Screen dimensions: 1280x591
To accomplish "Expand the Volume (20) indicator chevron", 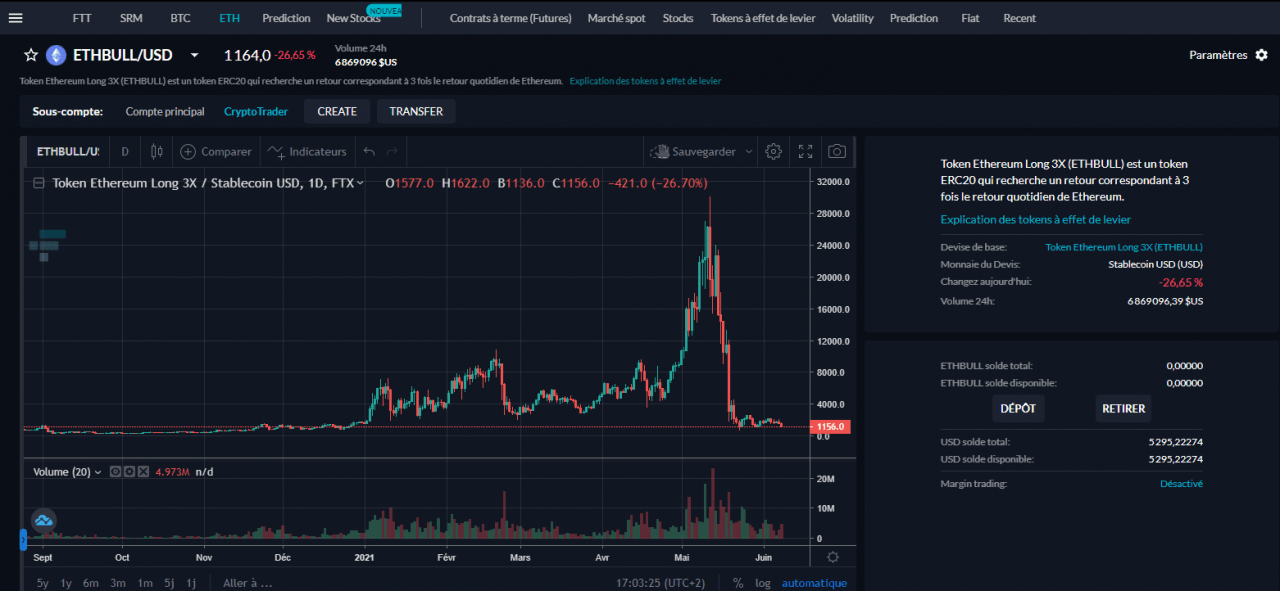I will 98,472.
